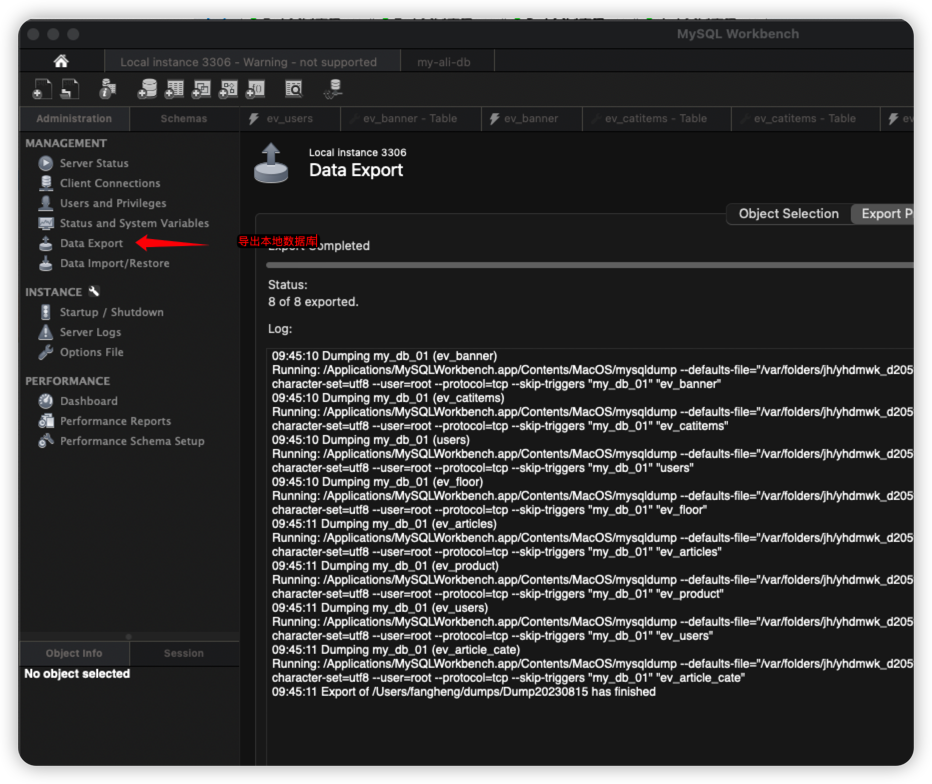Click the wrench icon beside INSTANCE

[94, 291]
